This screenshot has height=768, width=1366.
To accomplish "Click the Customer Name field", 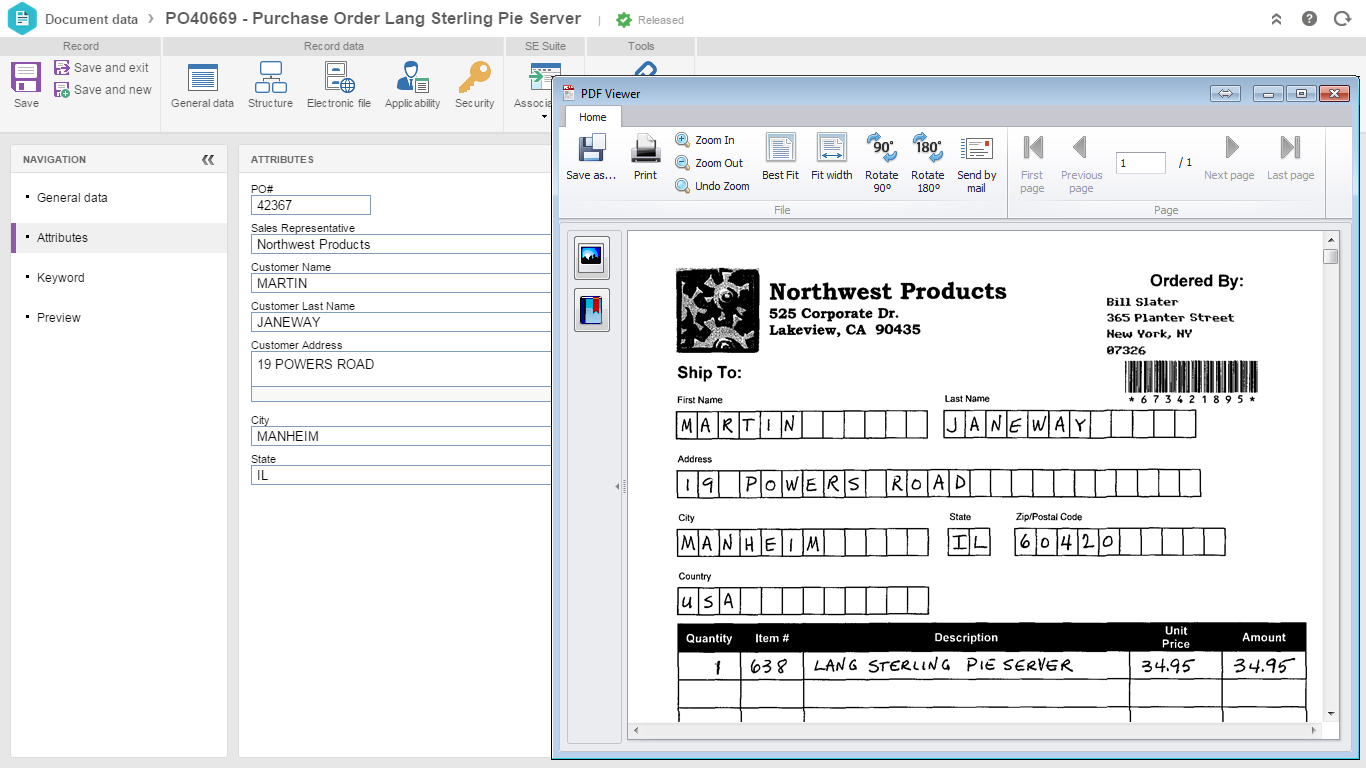I will click(401, 283).
